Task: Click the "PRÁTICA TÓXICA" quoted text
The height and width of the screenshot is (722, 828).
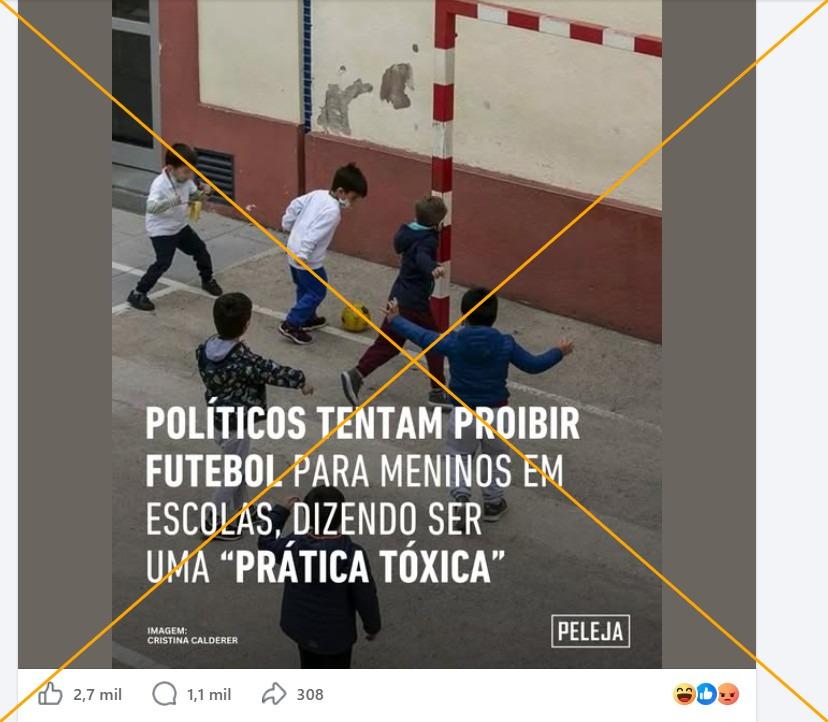Action: tap(361, 566)
